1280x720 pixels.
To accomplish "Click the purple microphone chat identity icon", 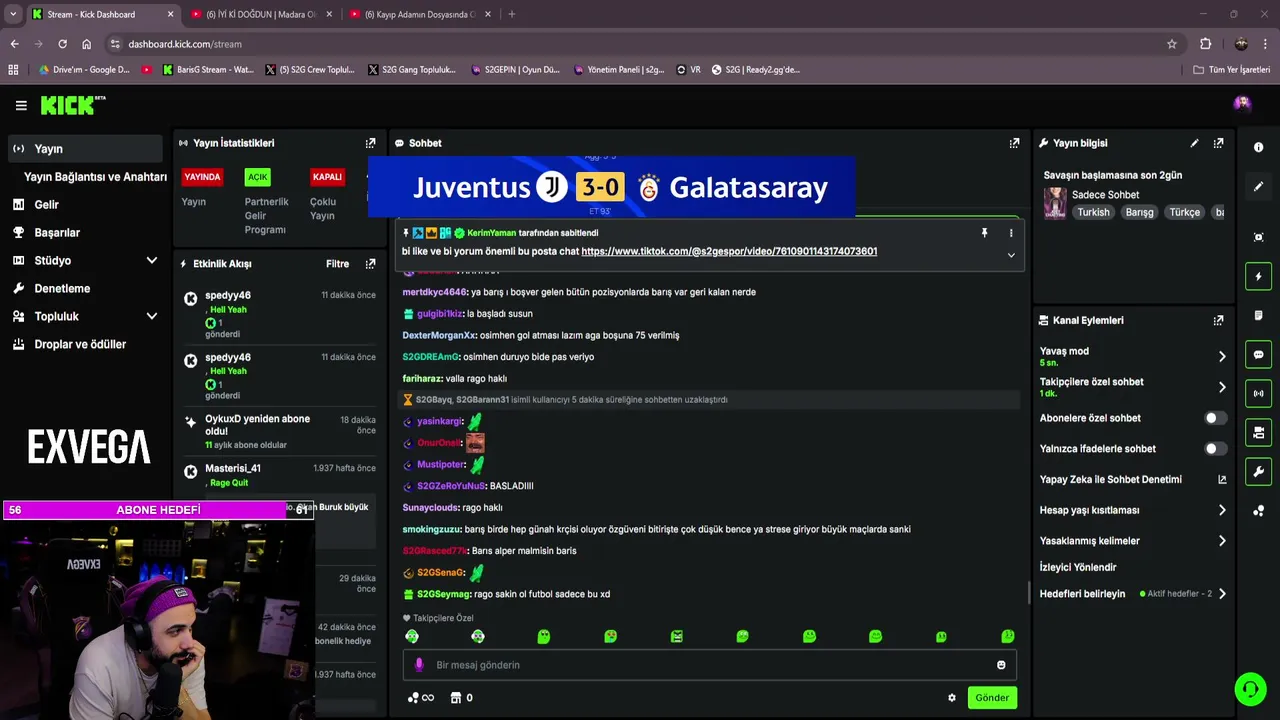I will click(x=419, y=665).
